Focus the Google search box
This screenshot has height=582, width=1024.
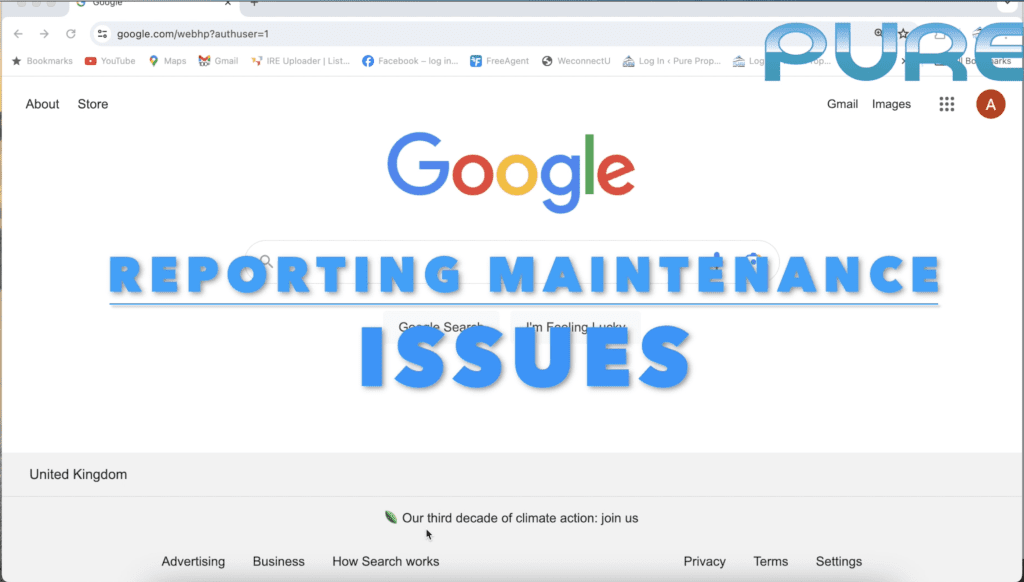[x=512, y=262]
